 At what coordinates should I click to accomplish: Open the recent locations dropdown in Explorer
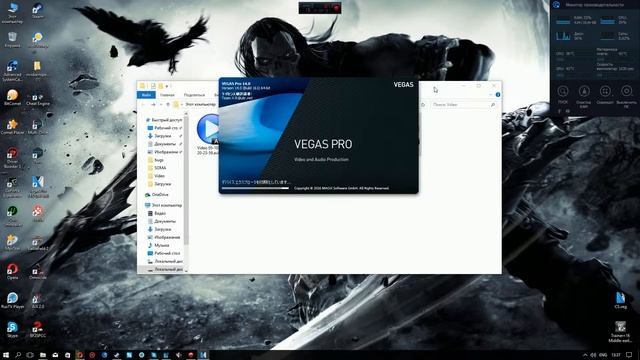[x=160, y=104]
